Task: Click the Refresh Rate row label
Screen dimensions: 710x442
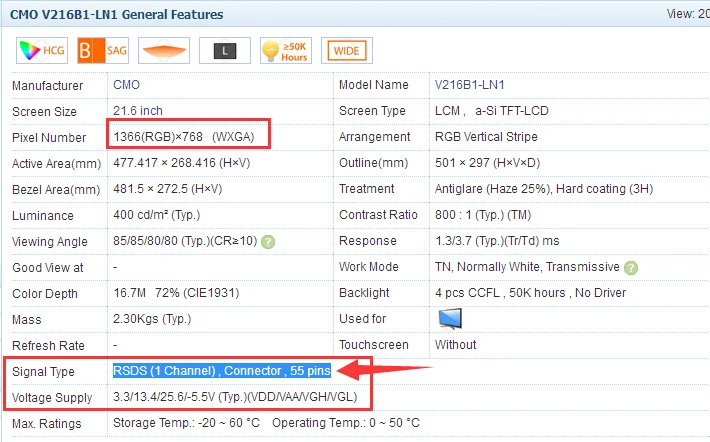Action: click(x=48, y=346)
